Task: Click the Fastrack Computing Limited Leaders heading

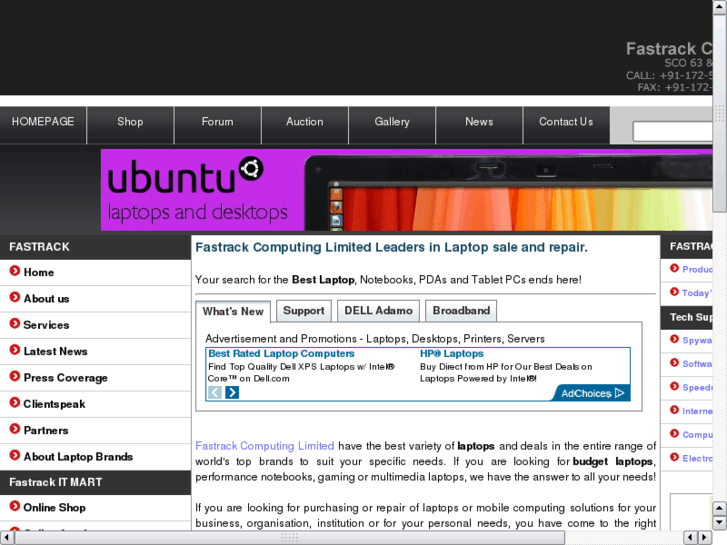Action: pos(391,247)
